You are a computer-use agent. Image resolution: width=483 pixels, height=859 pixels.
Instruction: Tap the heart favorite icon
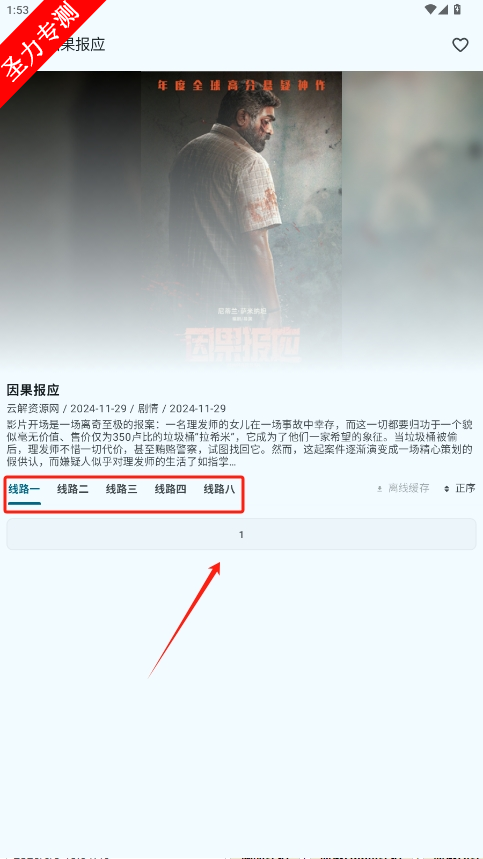coord(460,45)
